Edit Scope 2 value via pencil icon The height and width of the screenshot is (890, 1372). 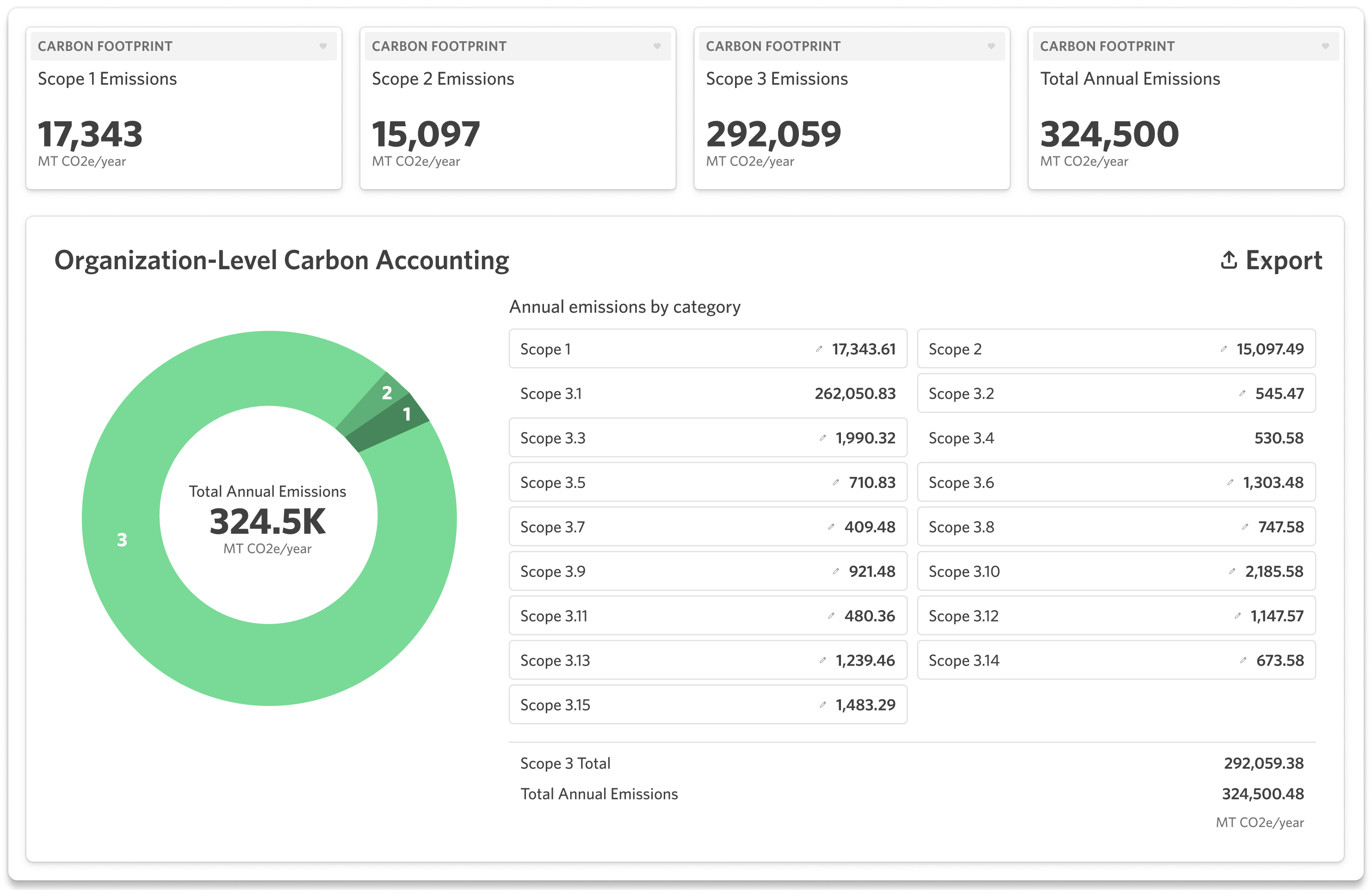1223,349
